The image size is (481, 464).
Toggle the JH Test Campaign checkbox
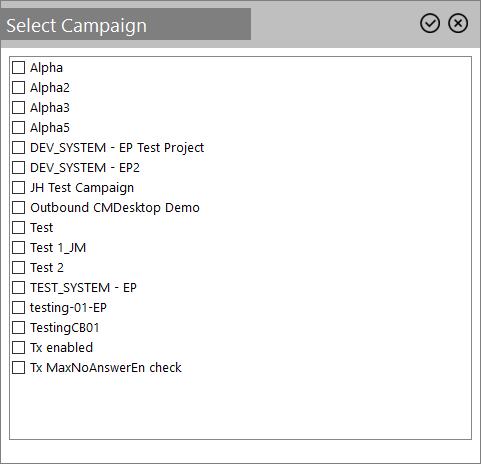[18, 187]
